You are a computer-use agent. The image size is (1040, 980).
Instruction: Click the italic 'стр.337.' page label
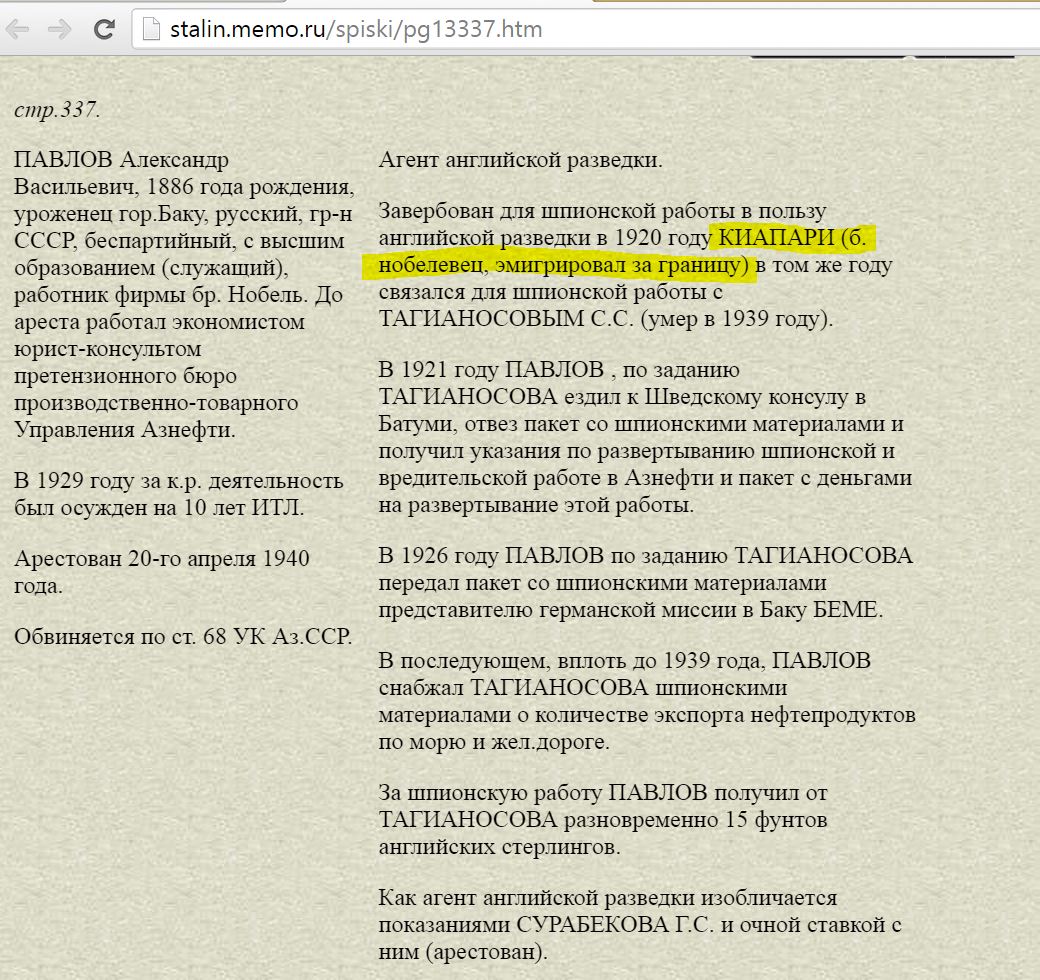(57, 109)
